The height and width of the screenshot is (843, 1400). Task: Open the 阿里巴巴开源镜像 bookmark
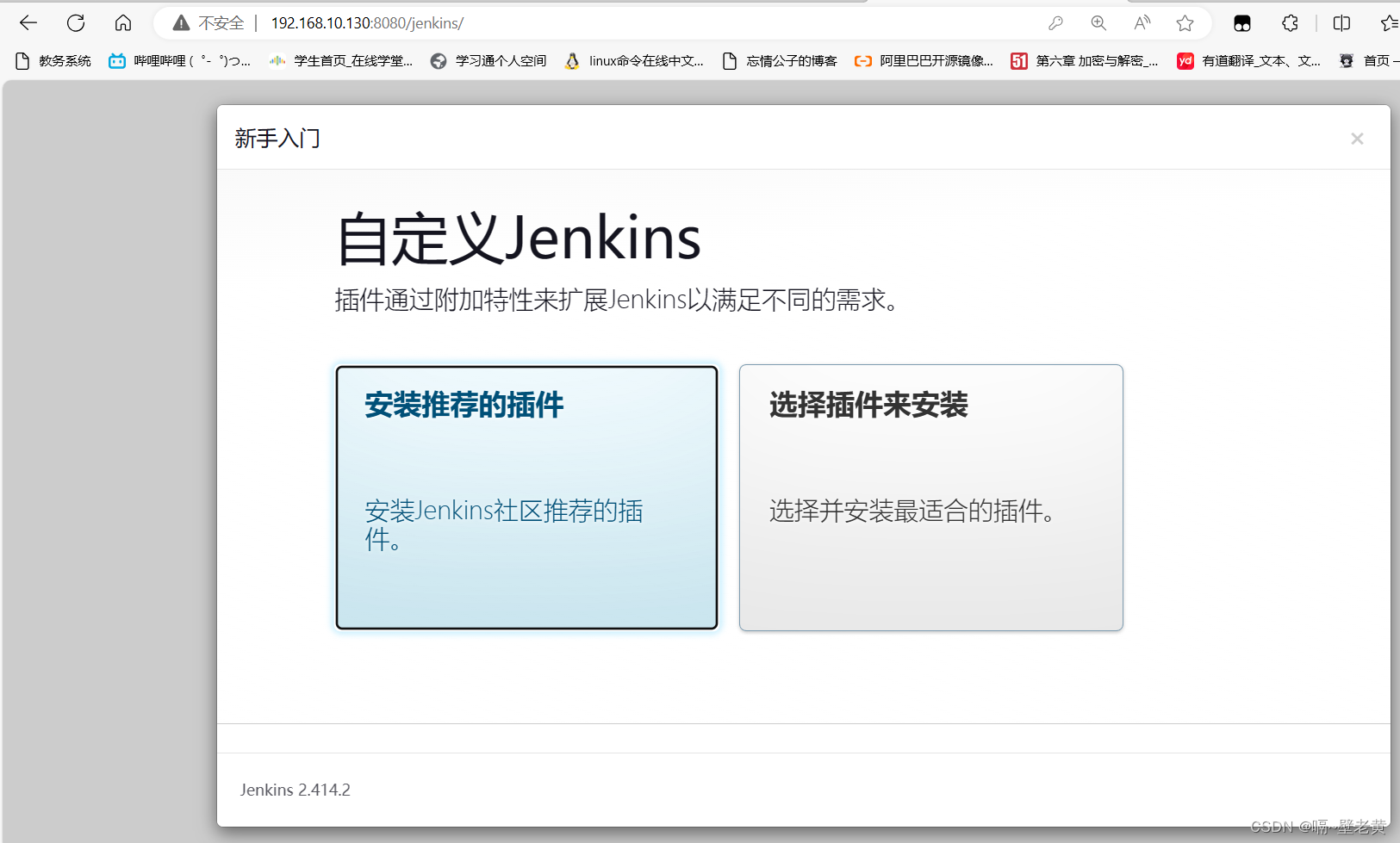point(924,60)
